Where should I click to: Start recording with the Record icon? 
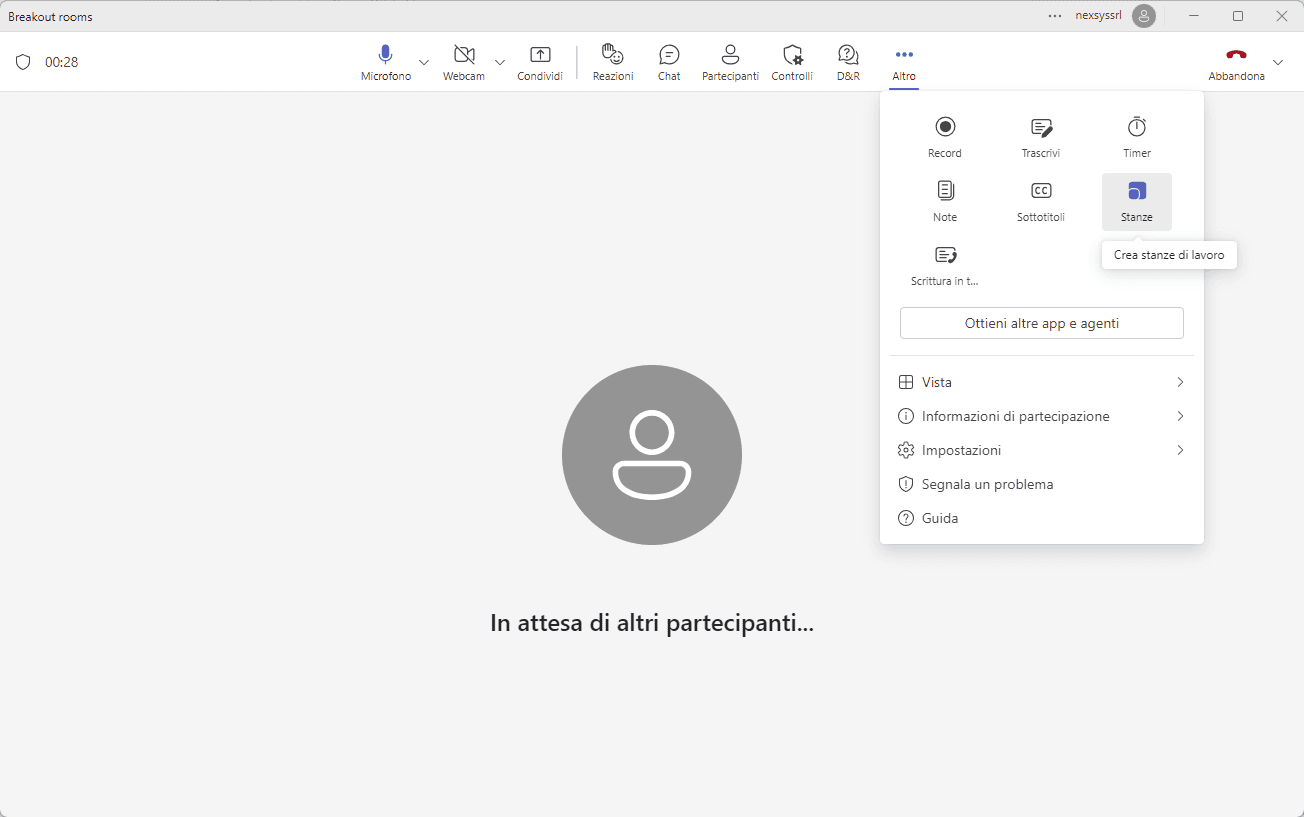[945, 138]
